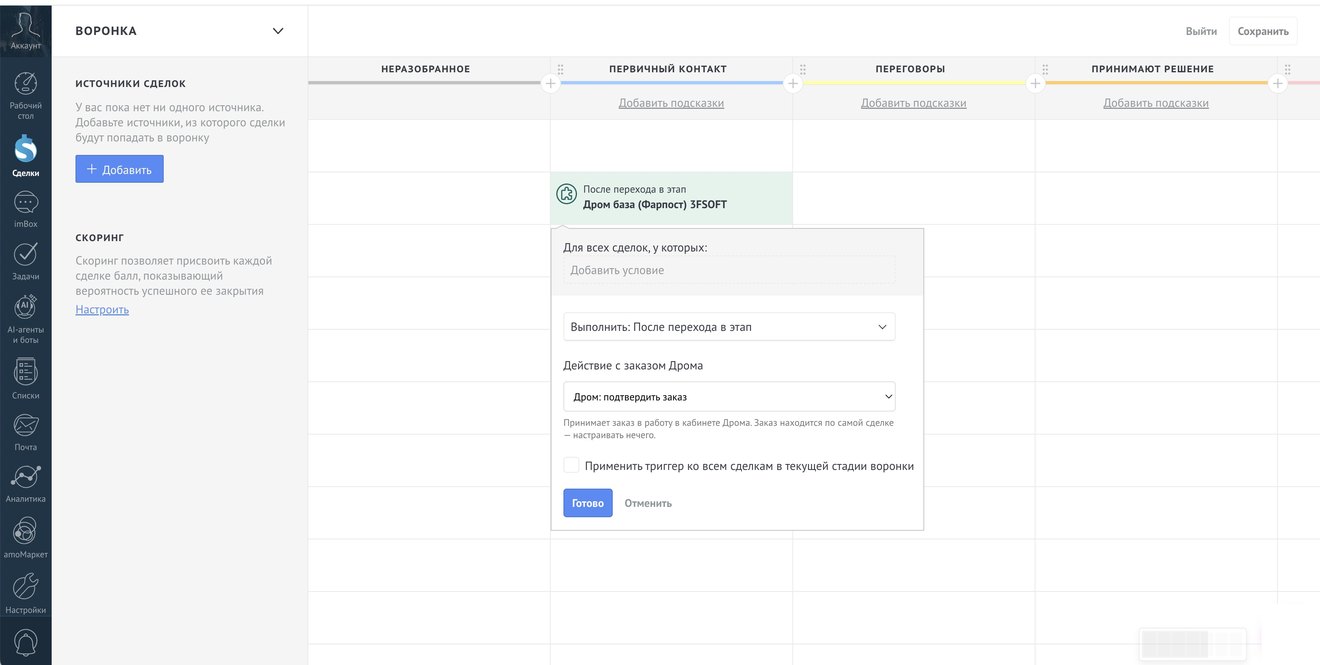Open the Настройки settings icon
The image size is (1320, 665).
(x=26, y=586)
